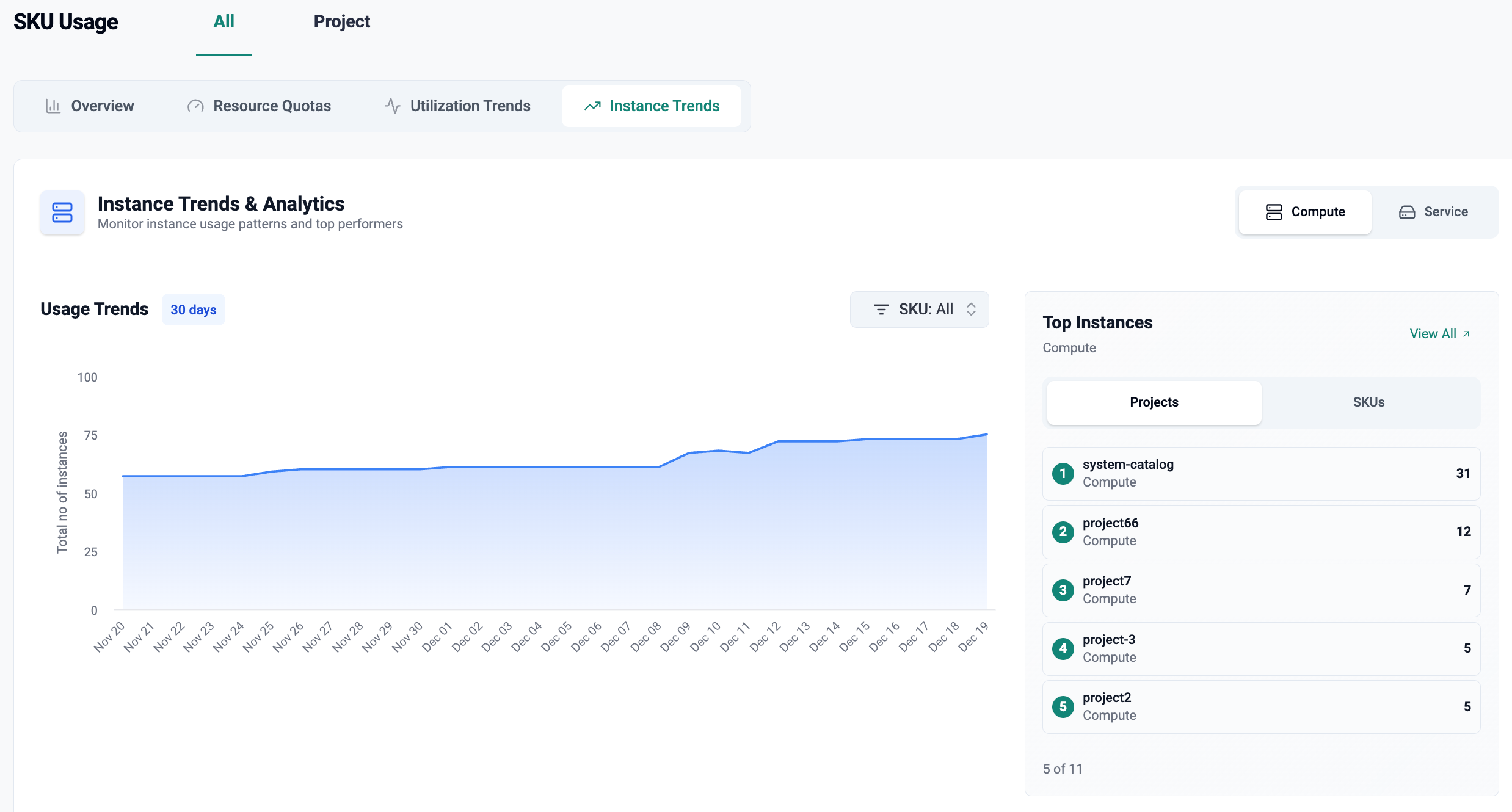The height and width of the screenshot is (812, 1512).
Task: Click the filter icon in SKU selector
Action: (x=881, y=310)
